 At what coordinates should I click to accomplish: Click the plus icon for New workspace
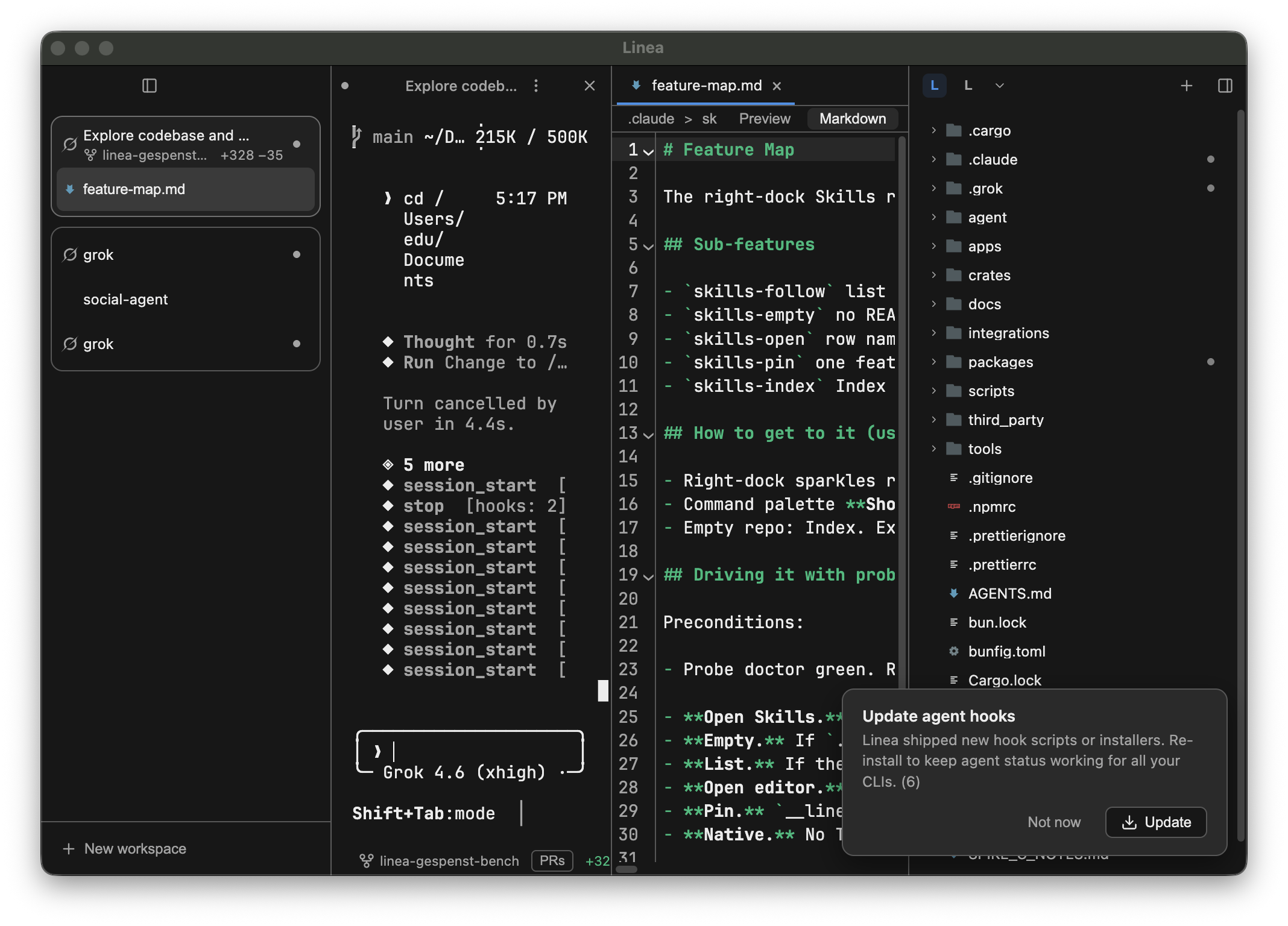pyautogui.click(x=69, y=849)
